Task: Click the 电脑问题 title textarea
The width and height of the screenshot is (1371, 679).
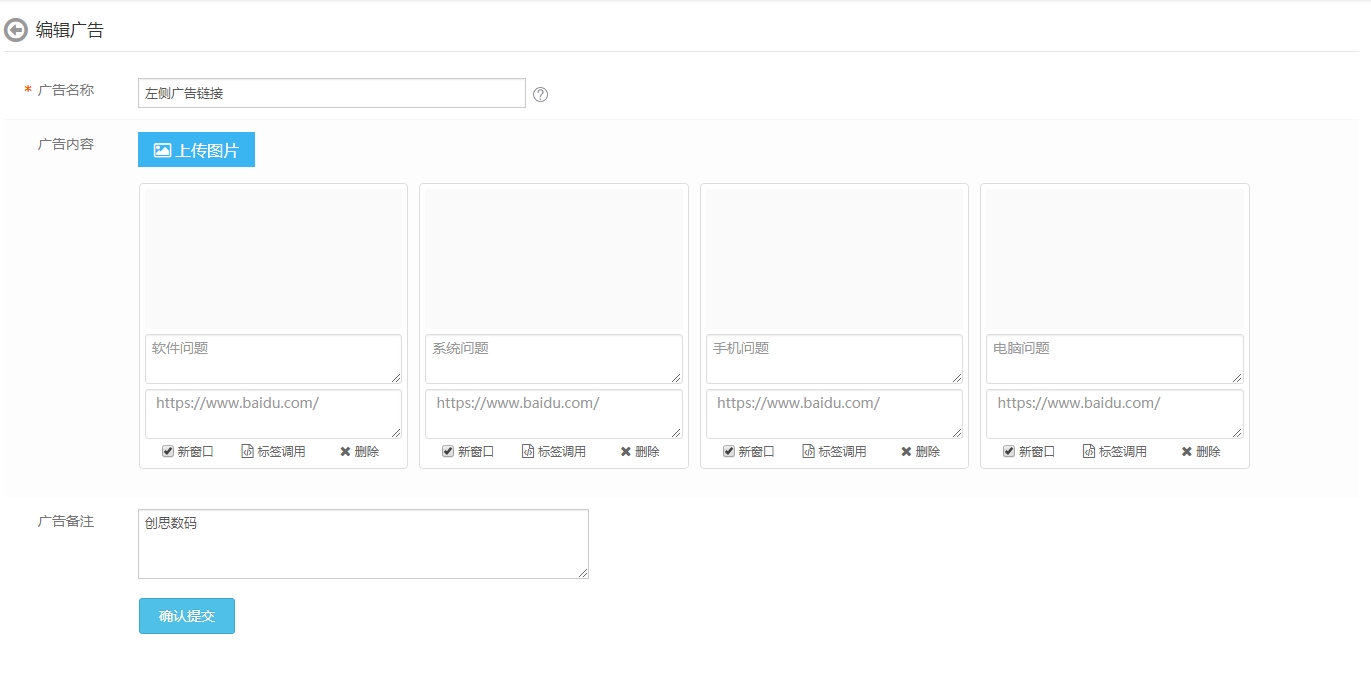Action: tap(1115, 359)
